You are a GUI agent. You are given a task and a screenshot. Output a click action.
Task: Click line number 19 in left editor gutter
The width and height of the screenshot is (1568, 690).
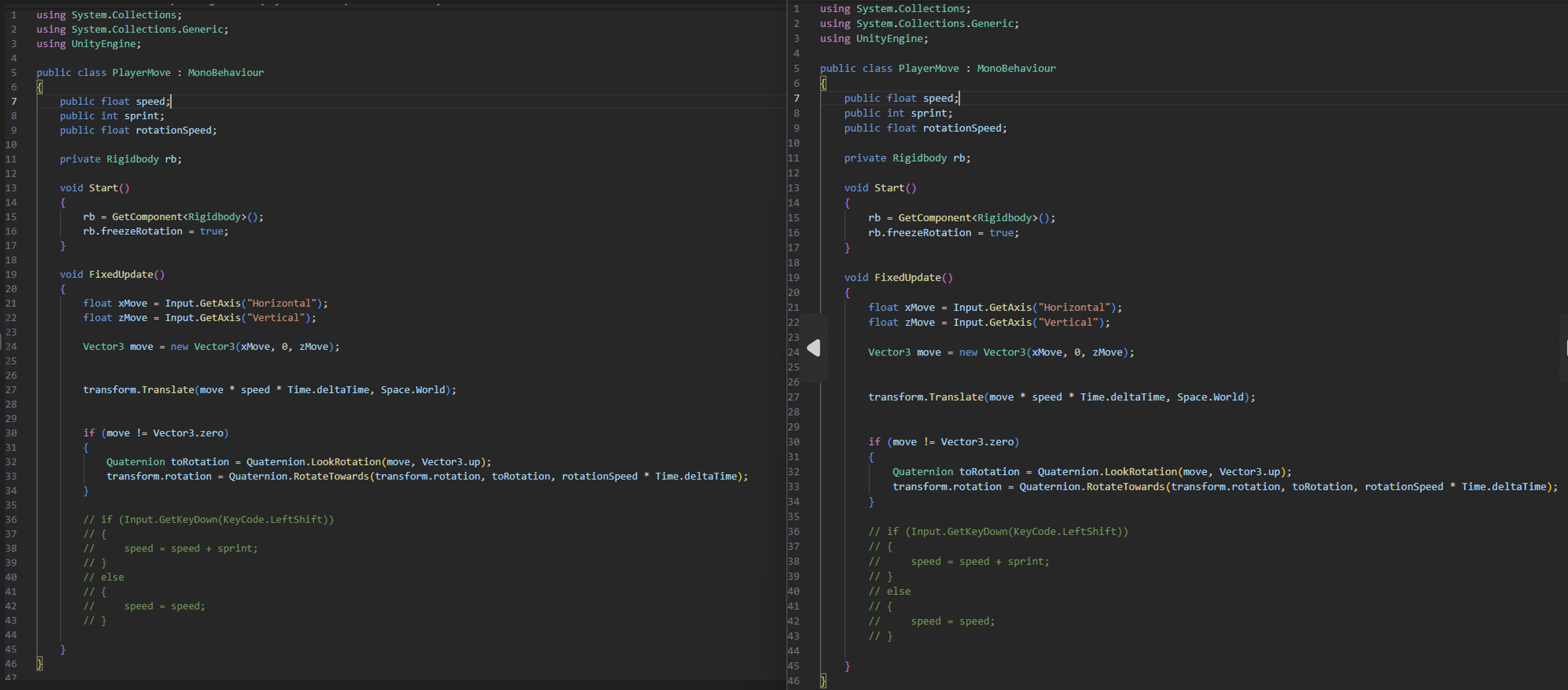pyautogui.click(x=11, y=274)
